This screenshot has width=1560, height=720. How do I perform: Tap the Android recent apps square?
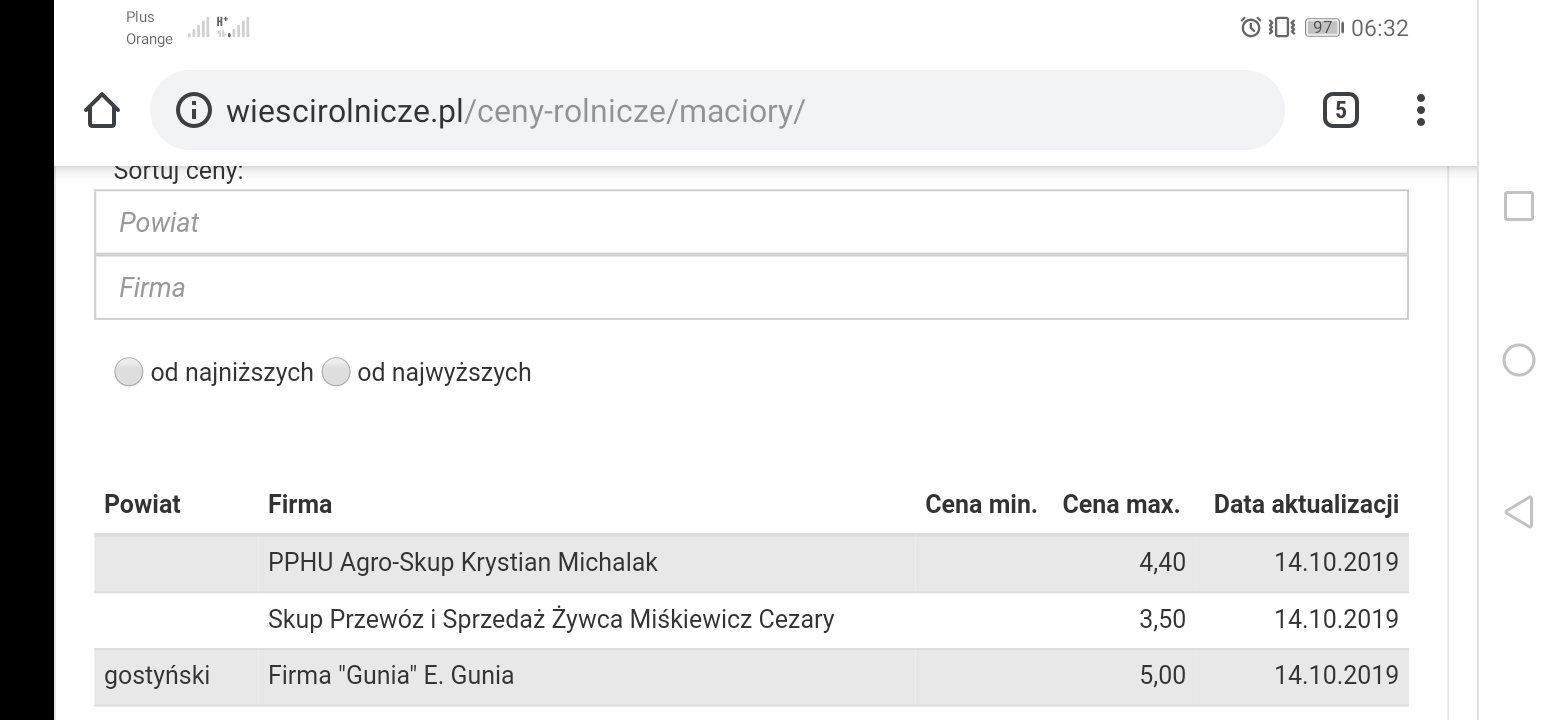tap(1518, 206)
